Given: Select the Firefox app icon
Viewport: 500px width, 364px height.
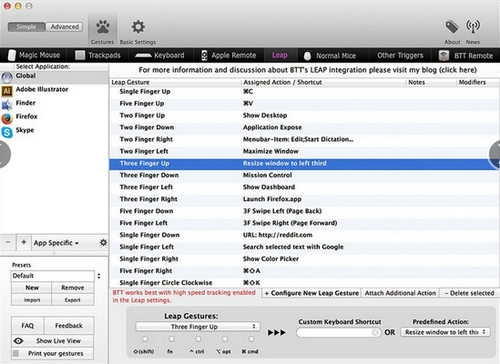Looking at the screenshot, I should (x=7, y=118).
